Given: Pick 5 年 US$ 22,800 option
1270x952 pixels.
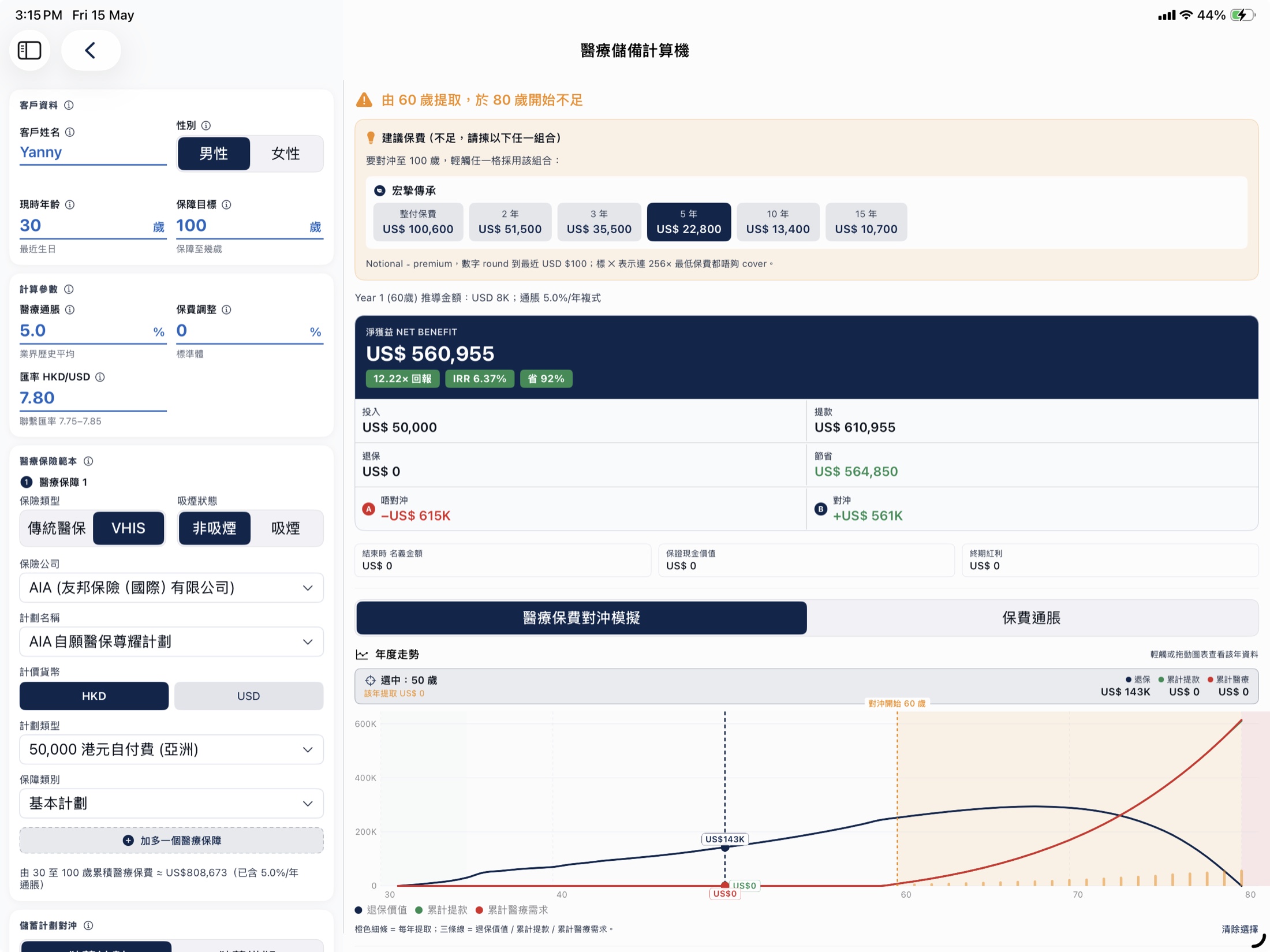Looking at the screenshot, I should point(689,222).
